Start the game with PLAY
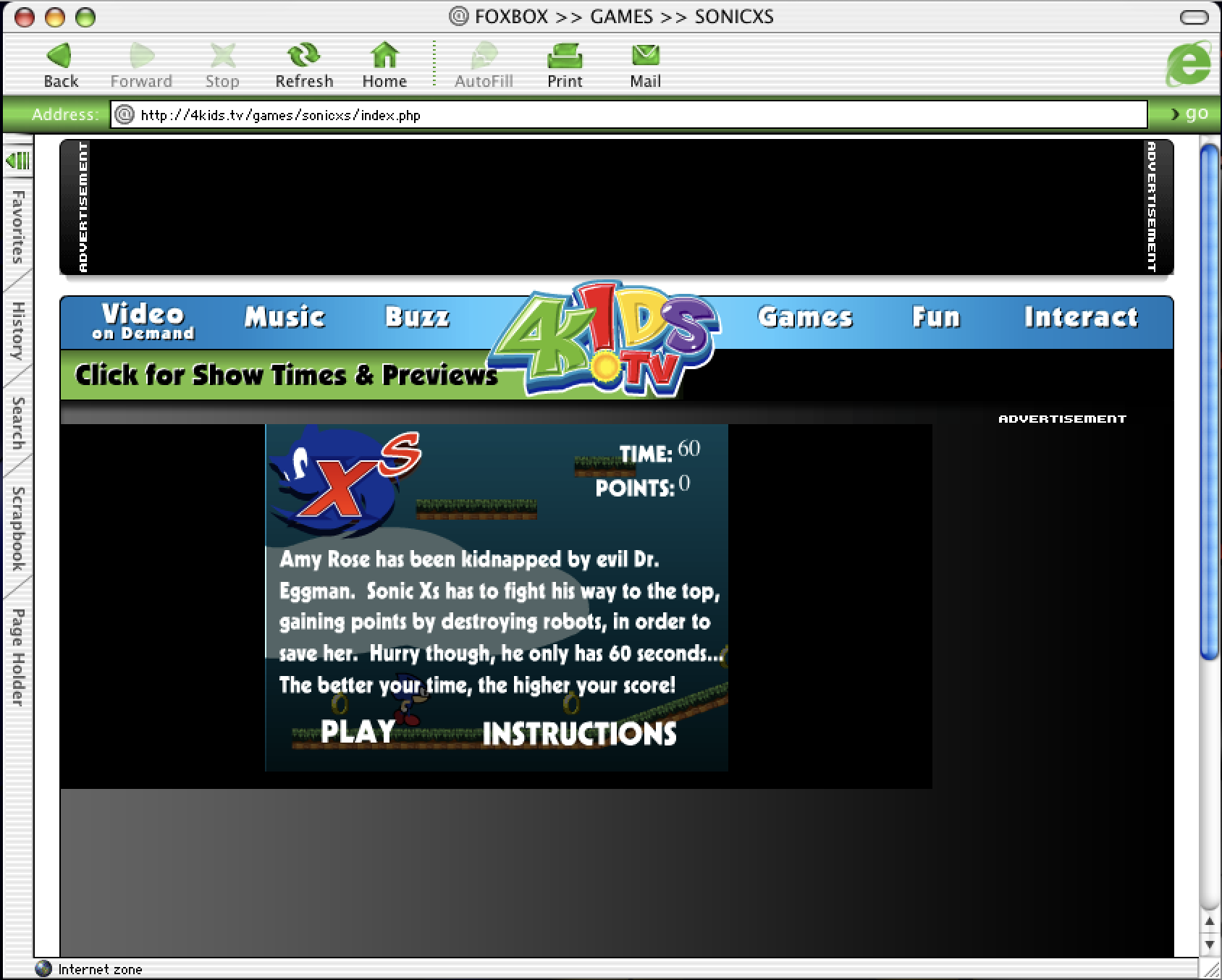 [358, 732]
